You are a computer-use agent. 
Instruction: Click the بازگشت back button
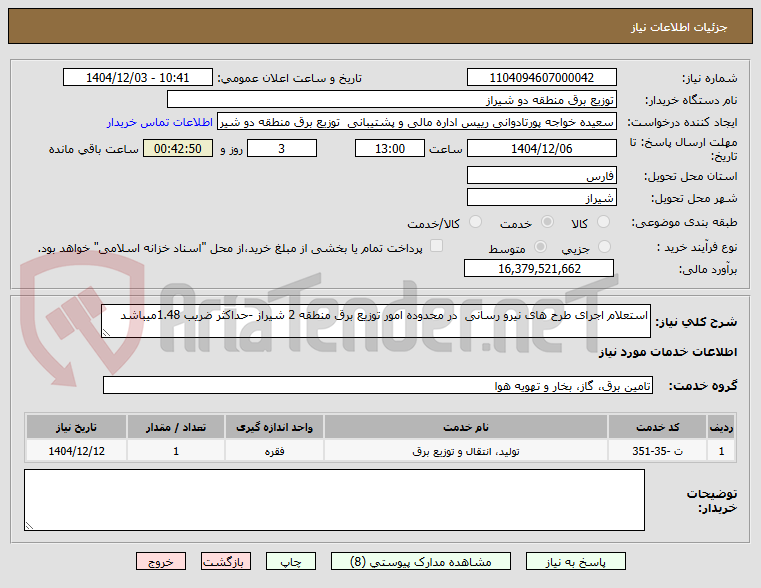[226, 561]
